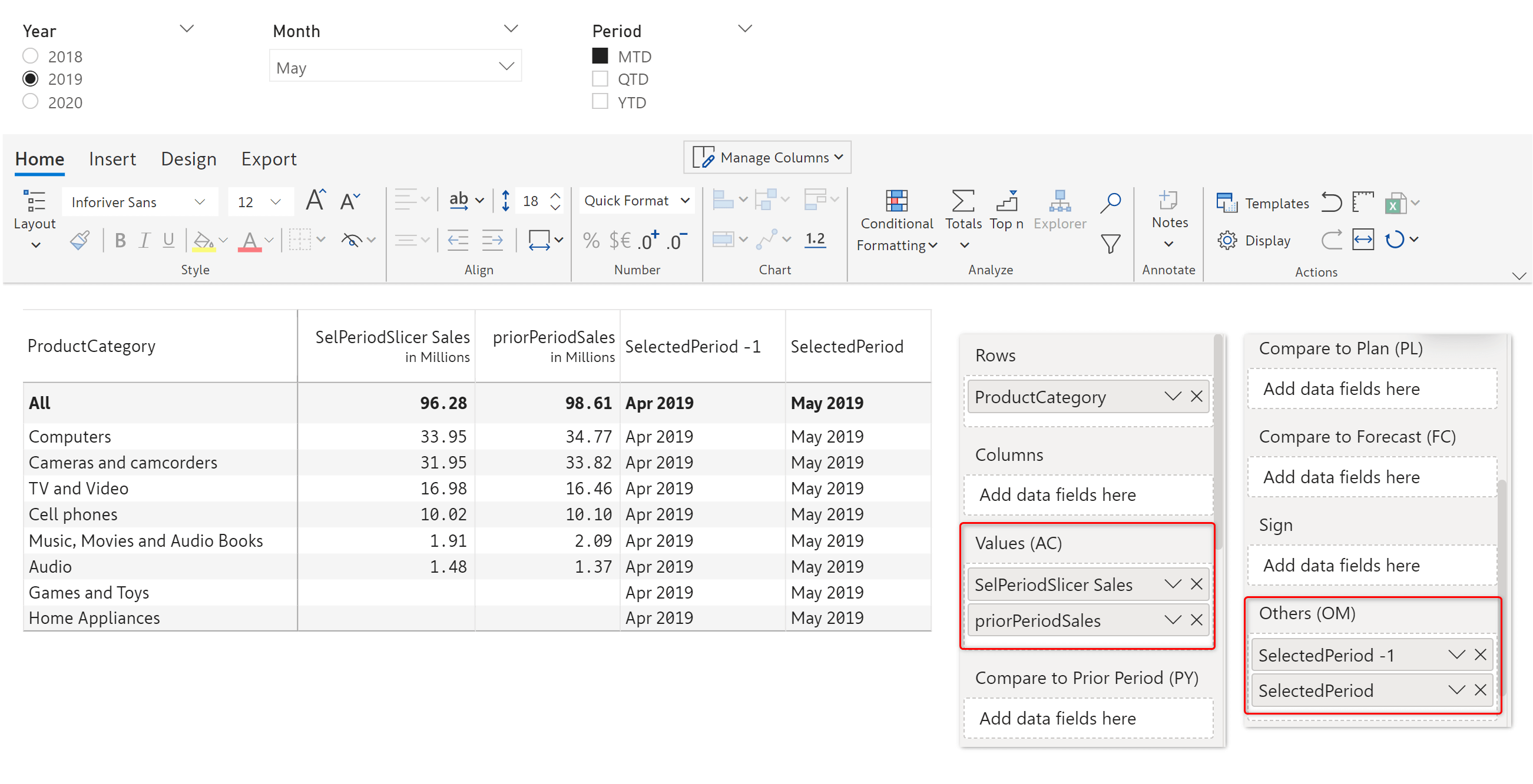Click the row height stepper up arrow
1533x784 pixels.
point(555,195)
